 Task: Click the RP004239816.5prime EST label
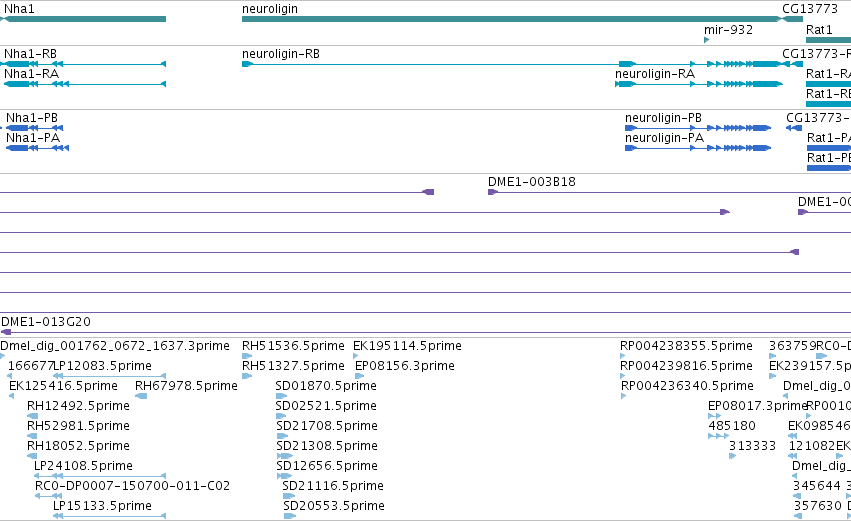coord(687,366)
